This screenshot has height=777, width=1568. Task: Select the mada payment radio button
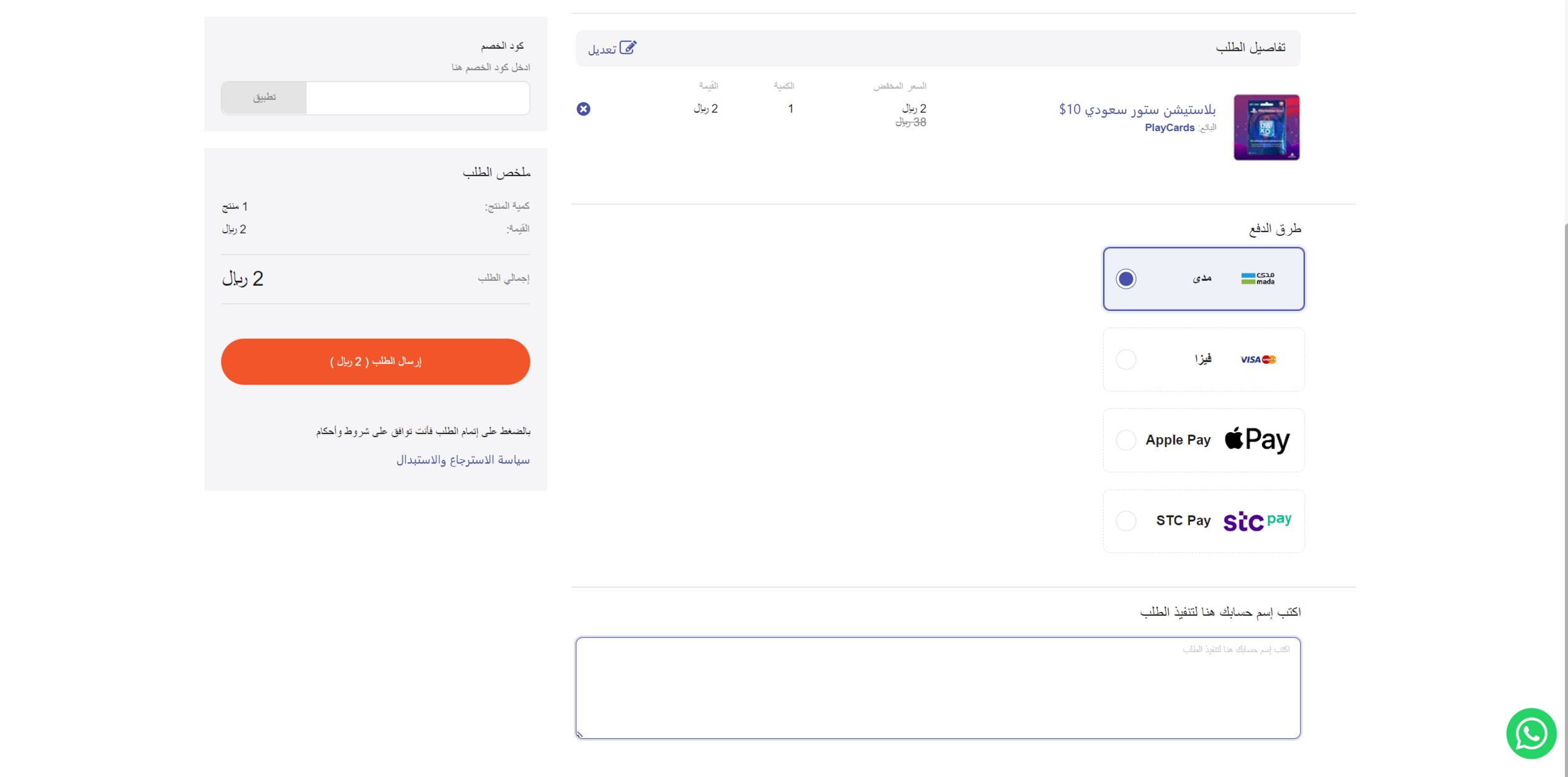point(1126,278)
